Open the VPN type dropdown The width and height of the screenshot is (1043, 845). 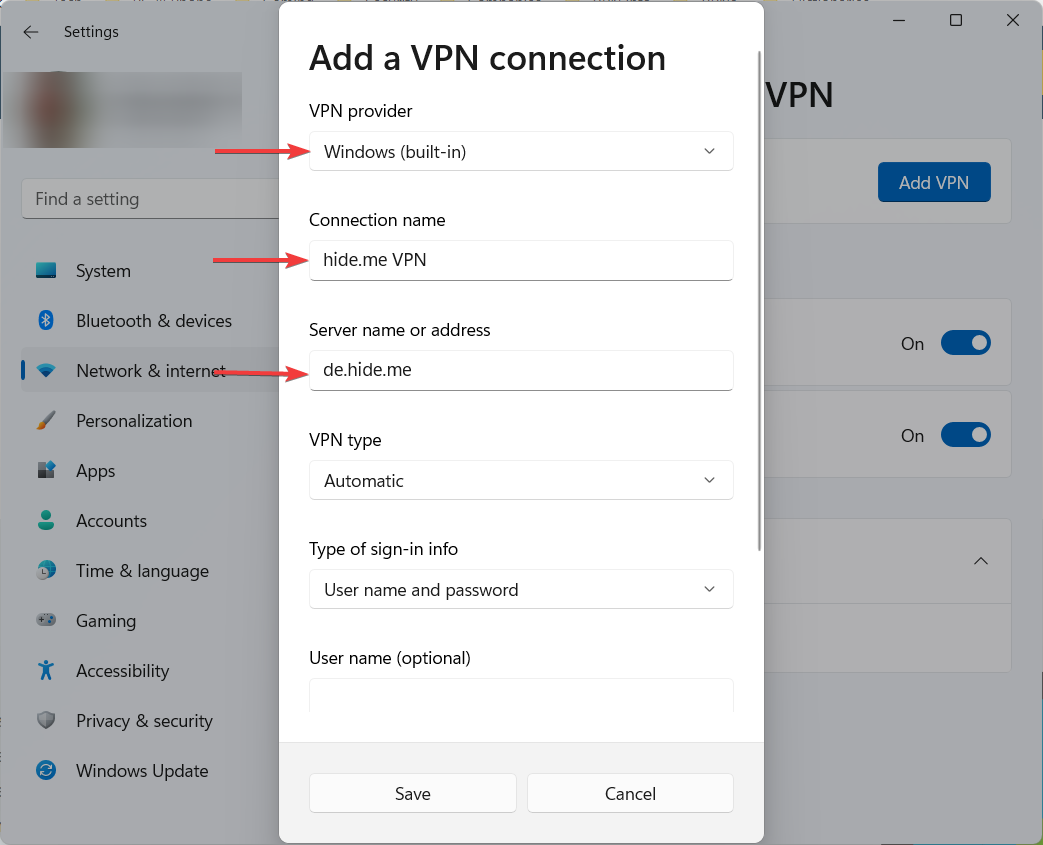(x=521, y=481)
